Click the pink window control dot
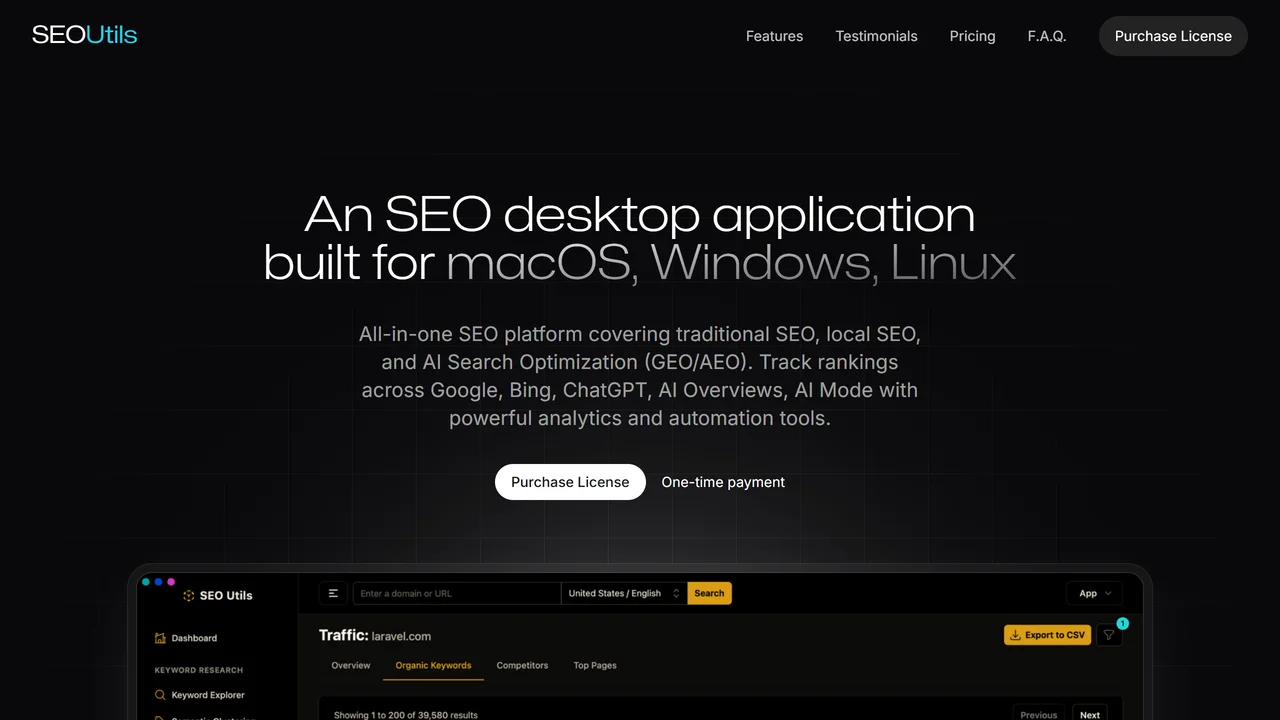1280x720 pixels. tap(171, 581)
